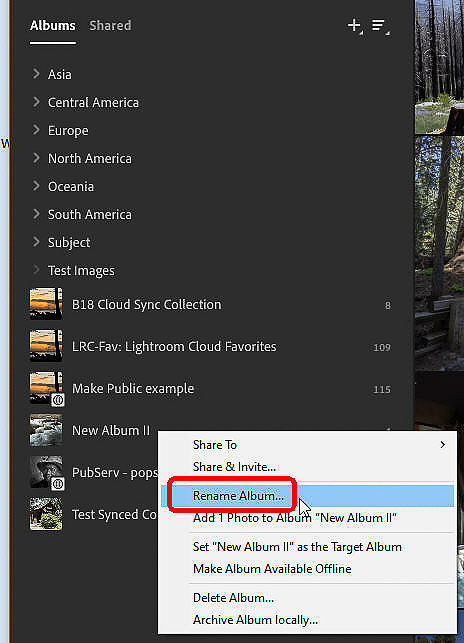Select the Test Synced album name
Screen dimensions: 464x643
[x=114, y=514]
